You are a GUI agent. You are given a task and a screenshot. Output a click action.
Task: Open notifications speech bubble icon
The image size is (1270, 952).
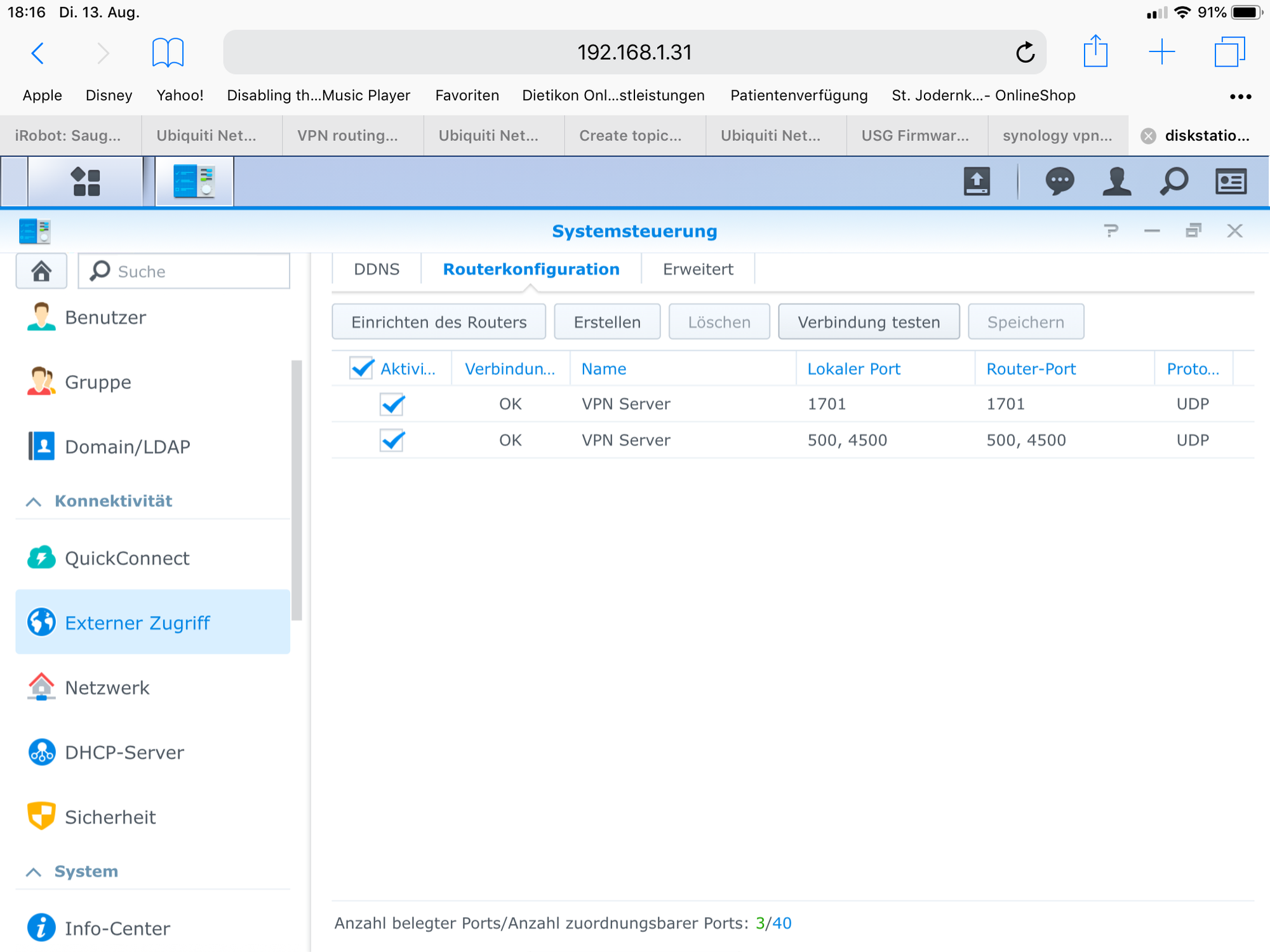[x=1059, y=182]
